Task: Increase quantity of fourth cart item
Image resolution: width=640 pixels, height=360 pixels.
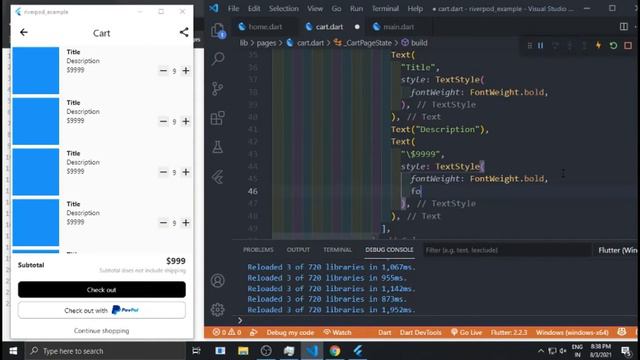Action: click(186, 222)
